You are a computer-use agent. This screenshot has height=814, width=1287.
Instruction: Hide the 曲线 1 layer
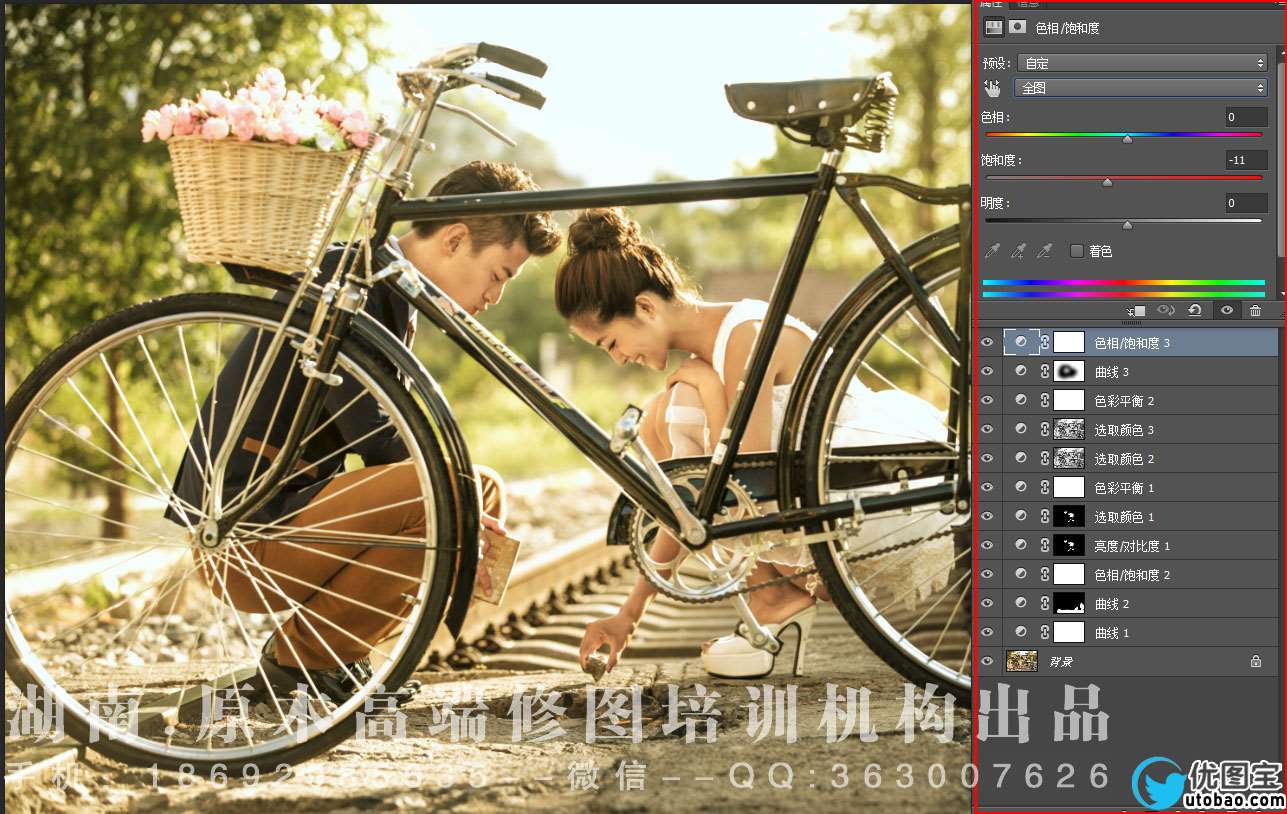coord(988,632)
